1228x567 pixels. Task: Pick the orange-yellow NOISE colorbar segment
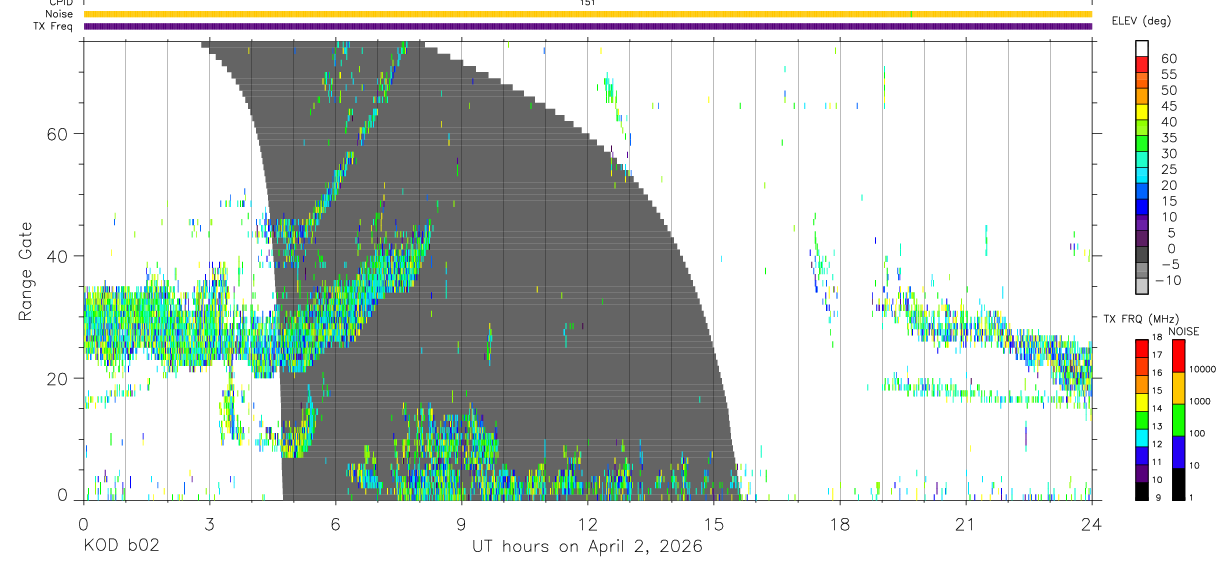(x=1179, y=388)
